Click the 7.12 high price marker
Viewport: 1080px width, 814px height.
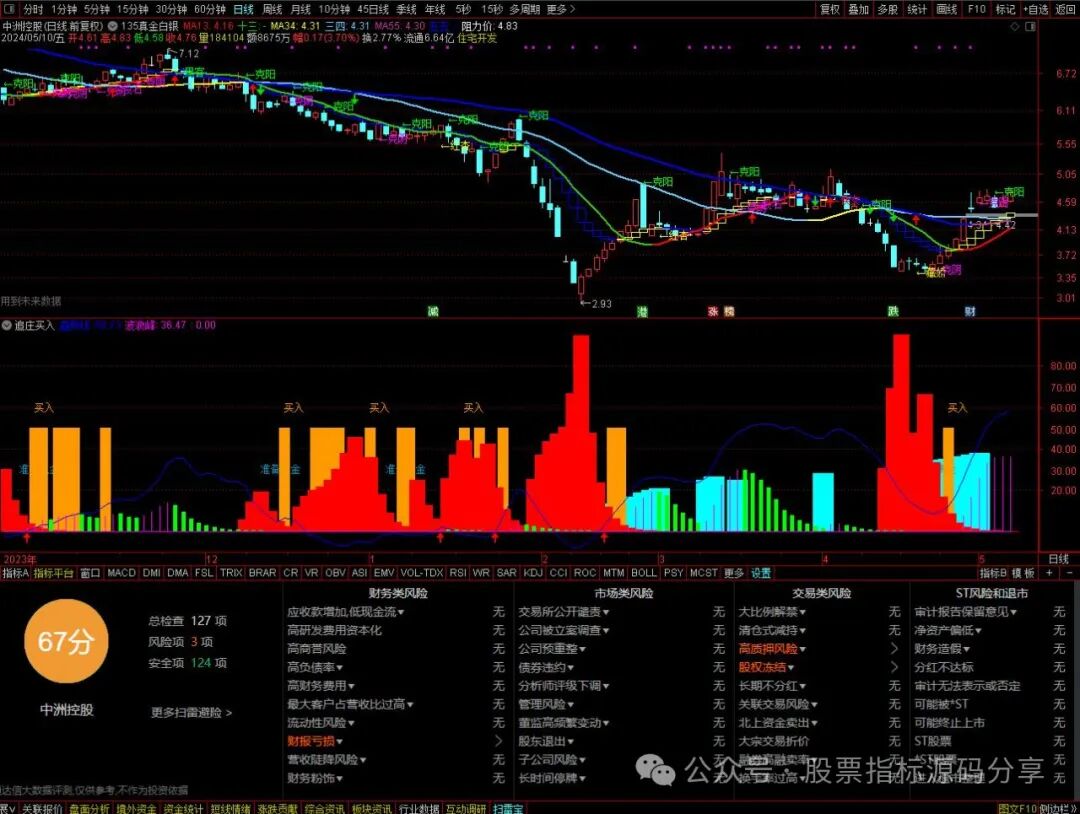[183, 53]
